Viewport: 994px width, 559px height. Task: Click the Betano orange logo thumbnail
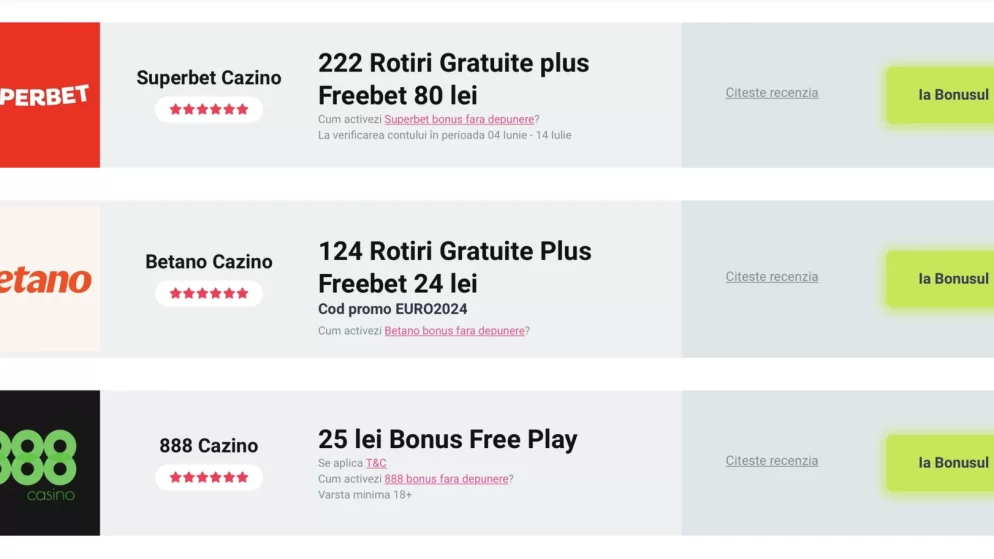click(x=49, y=279)
